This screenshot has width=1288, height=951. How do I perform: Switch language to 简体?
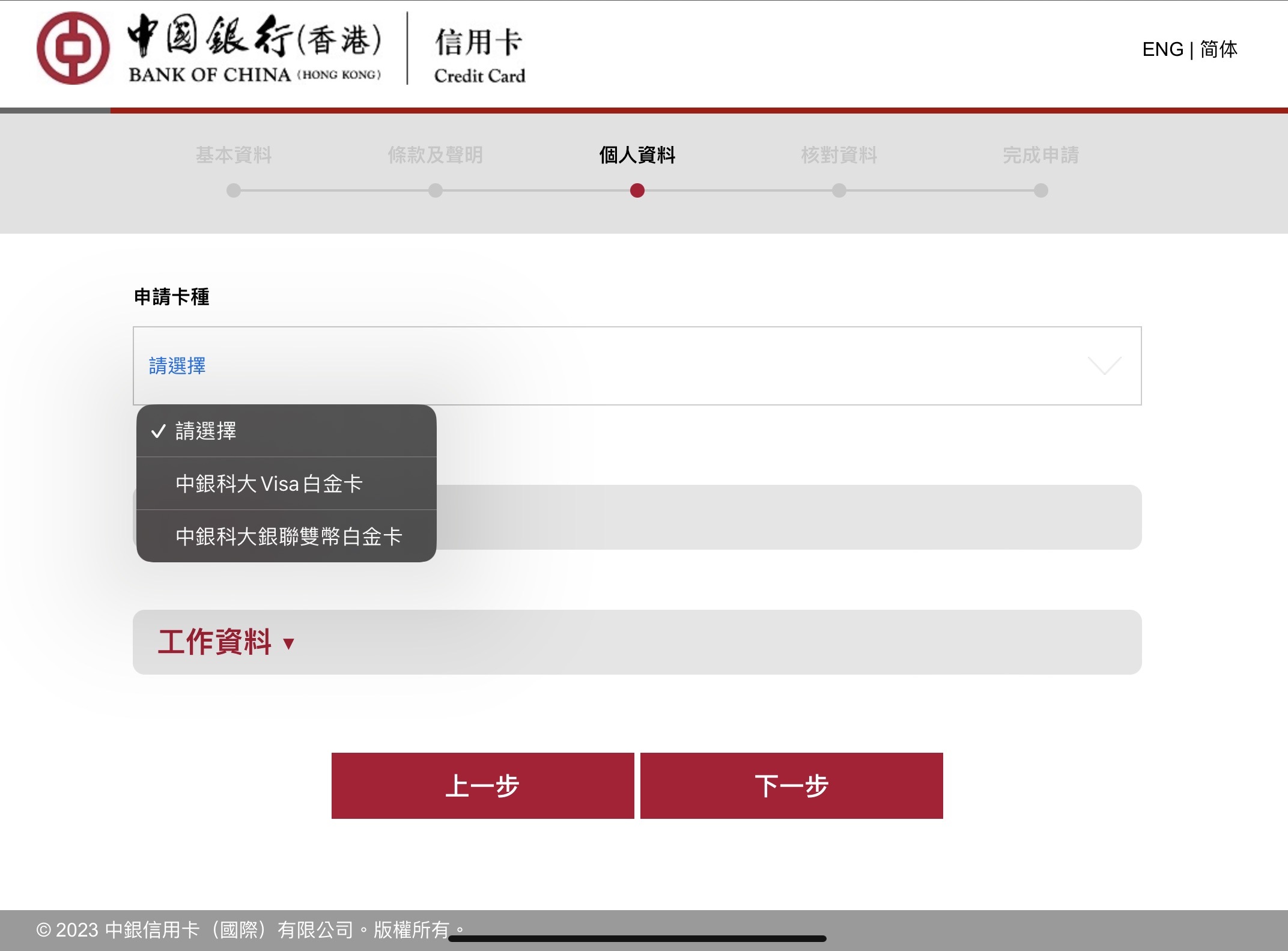[1219, 49]
